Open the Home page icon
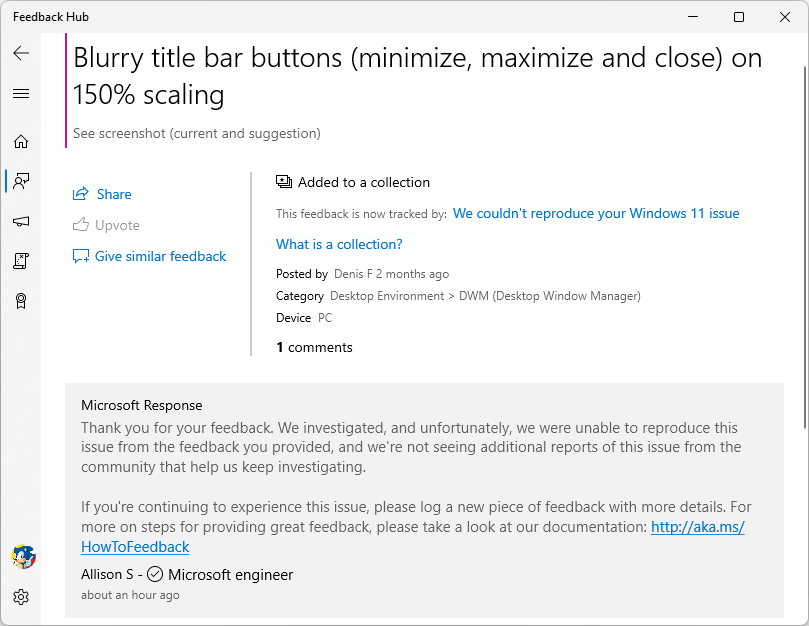 pos(21,141)
